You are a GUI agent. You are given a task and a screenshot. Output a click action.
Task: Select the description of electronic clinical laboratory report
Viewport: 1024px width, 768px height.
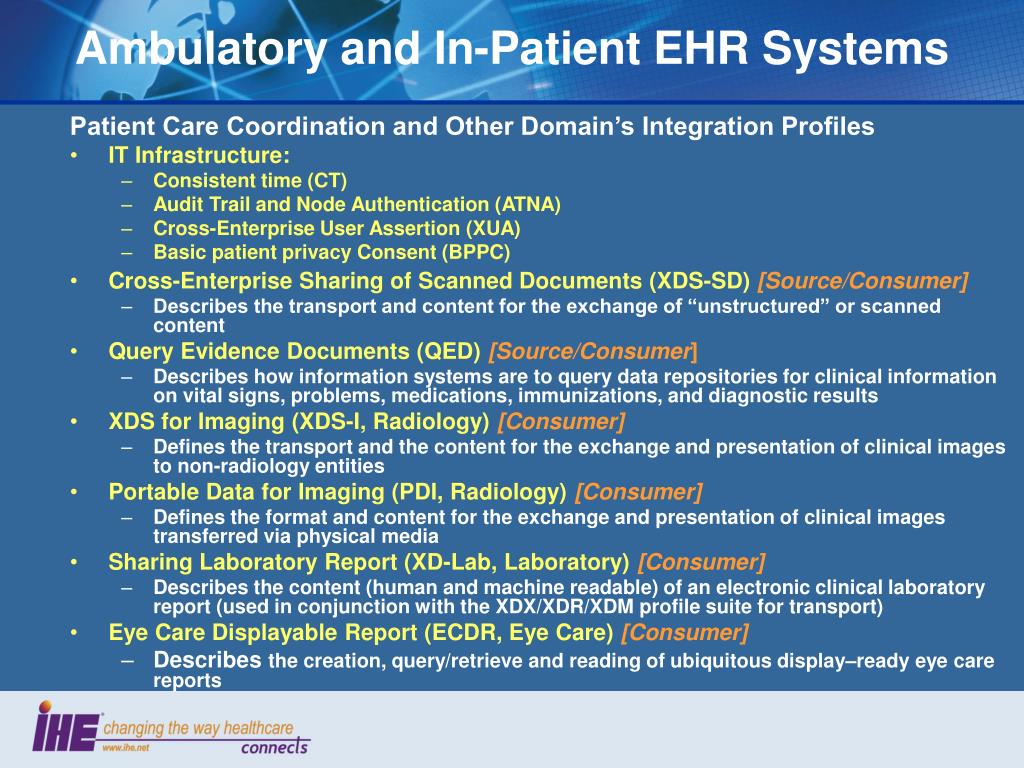pyautogui.click(x=569, y=597)
